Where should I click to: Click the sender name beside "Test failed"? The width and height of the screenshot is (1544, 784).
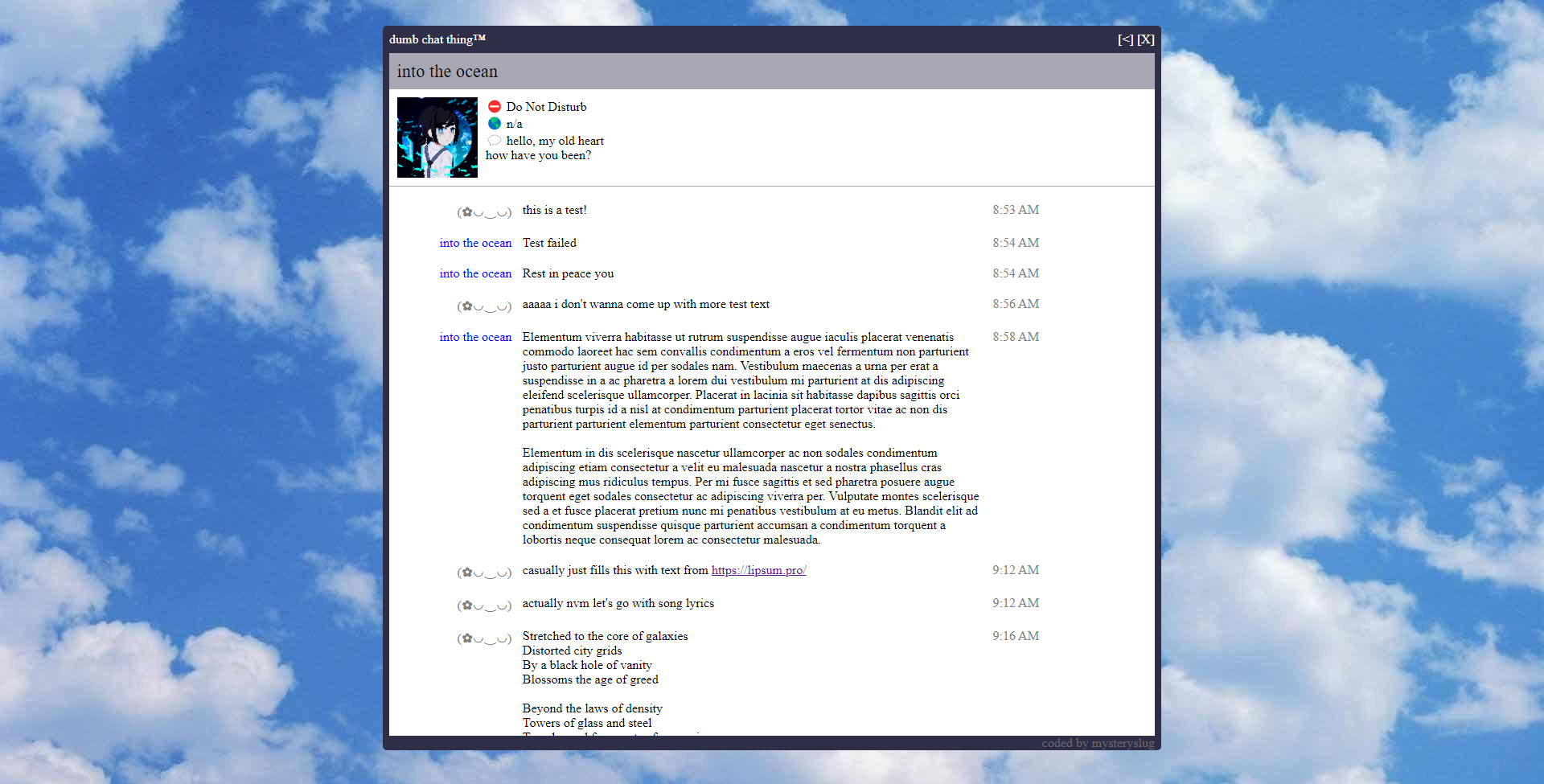click(x=475, y=243)
